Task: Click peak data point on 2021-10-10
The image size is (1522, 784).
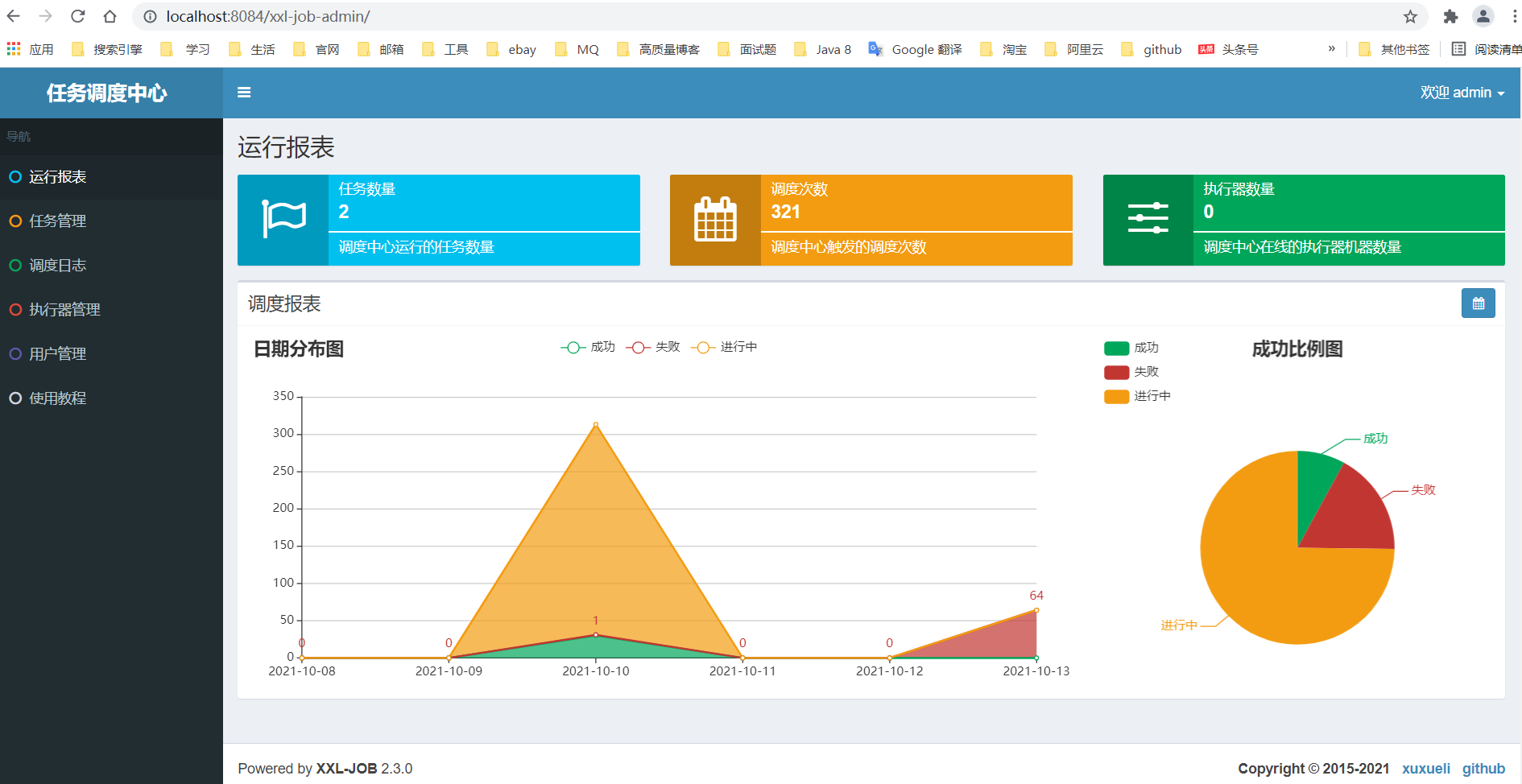Action: (596, 424)
